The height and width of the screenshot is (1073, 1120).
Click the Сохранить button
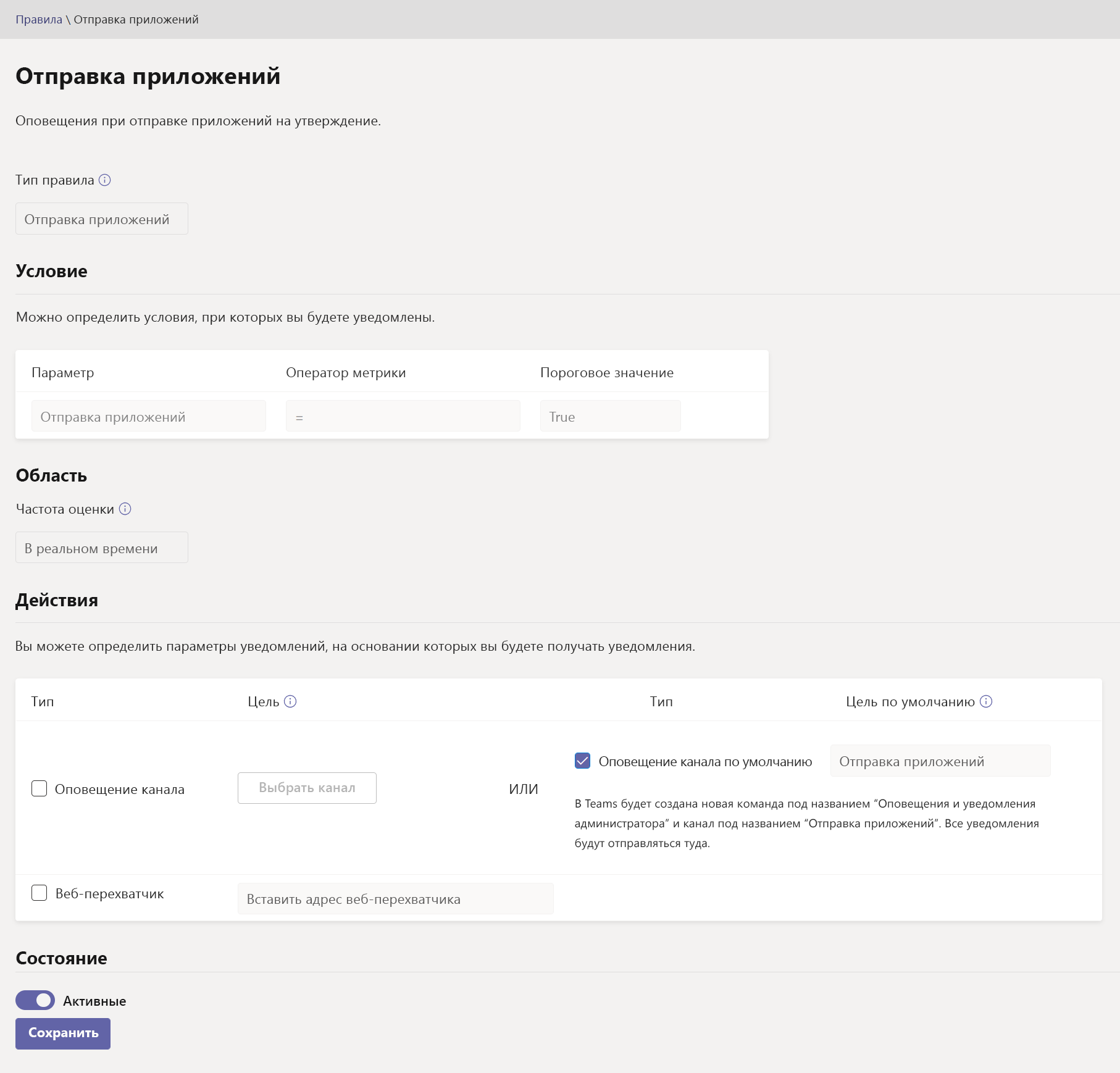[63, 1033]
